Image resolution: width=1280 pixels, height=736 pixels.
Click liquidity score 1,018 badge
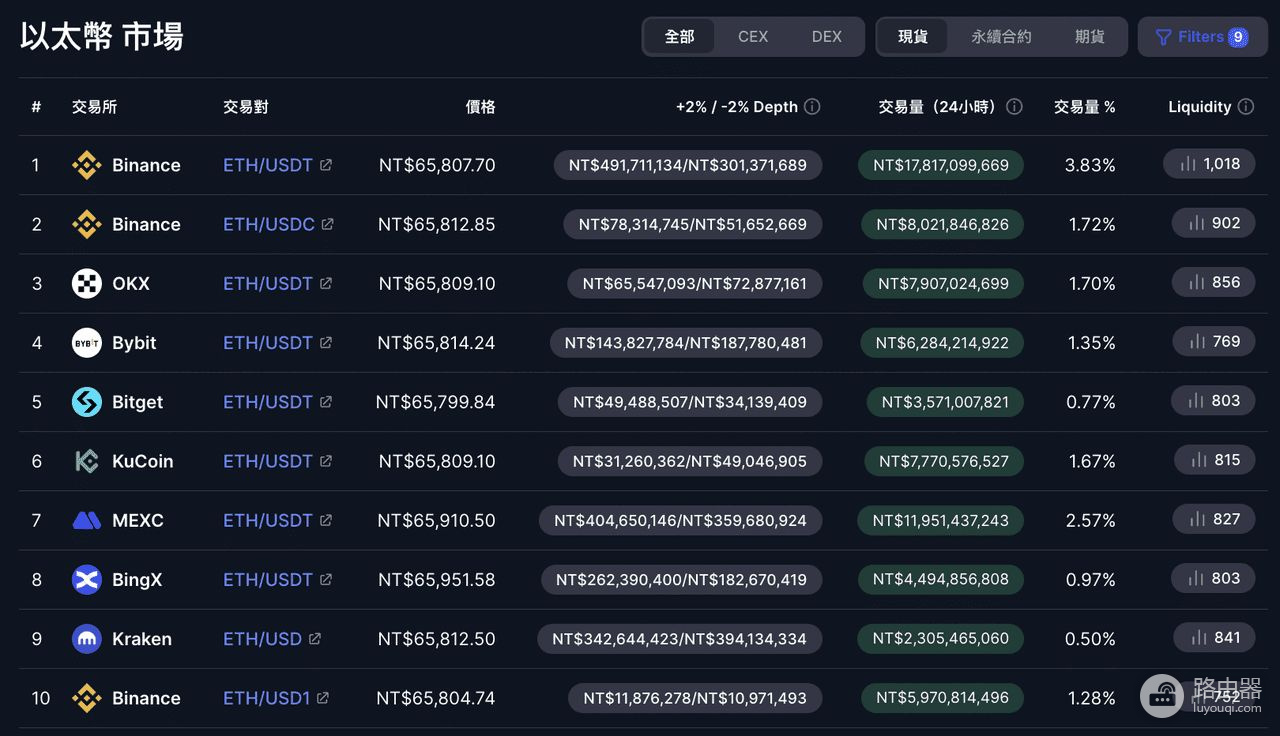pyautogui.click(x=1209, y=164)
